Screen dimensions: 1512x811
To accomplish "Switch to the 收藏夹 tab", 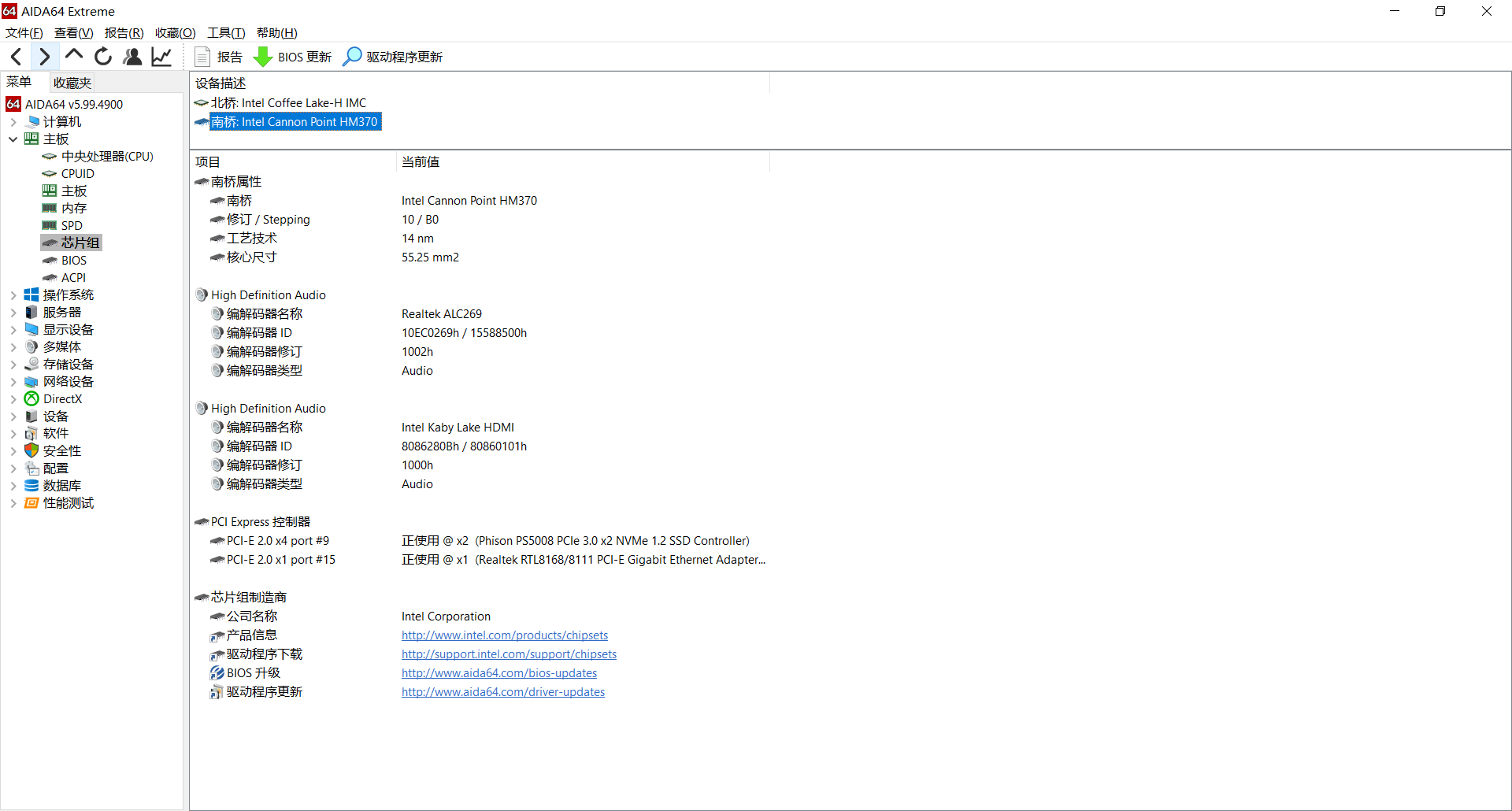I will (72, 83).
